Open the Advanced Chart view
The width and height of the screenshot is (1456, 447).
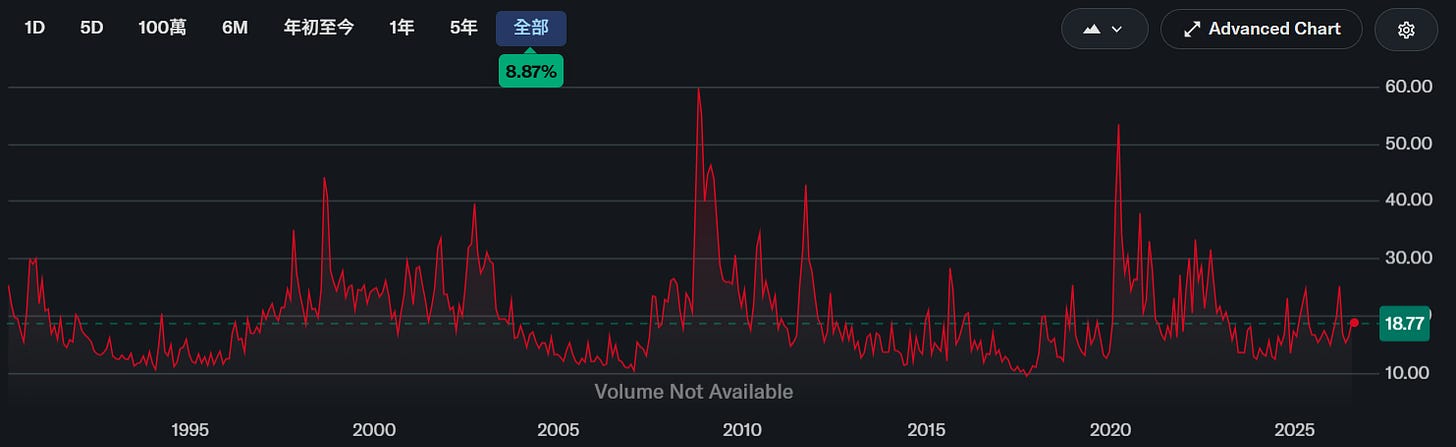click(1262, 30)
